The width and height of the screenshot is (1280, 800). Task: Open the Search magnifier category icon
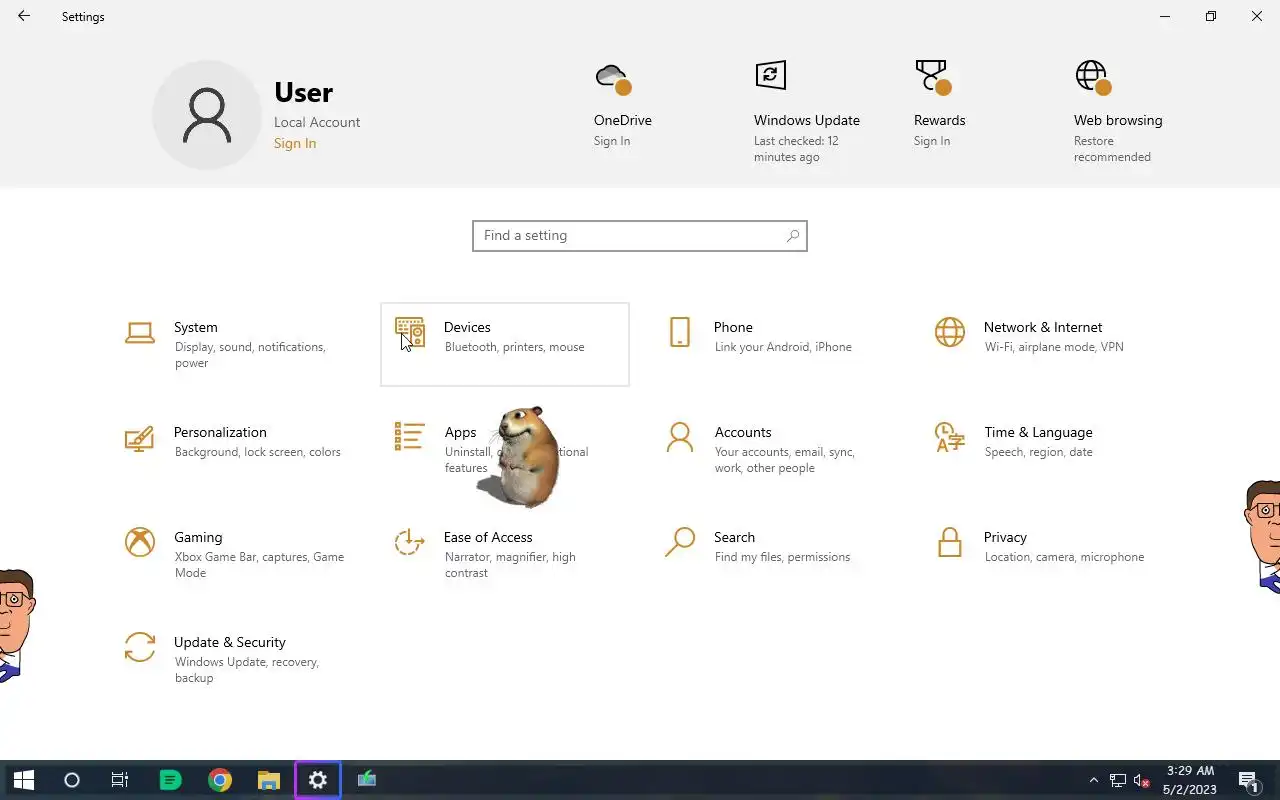point(680,542)
